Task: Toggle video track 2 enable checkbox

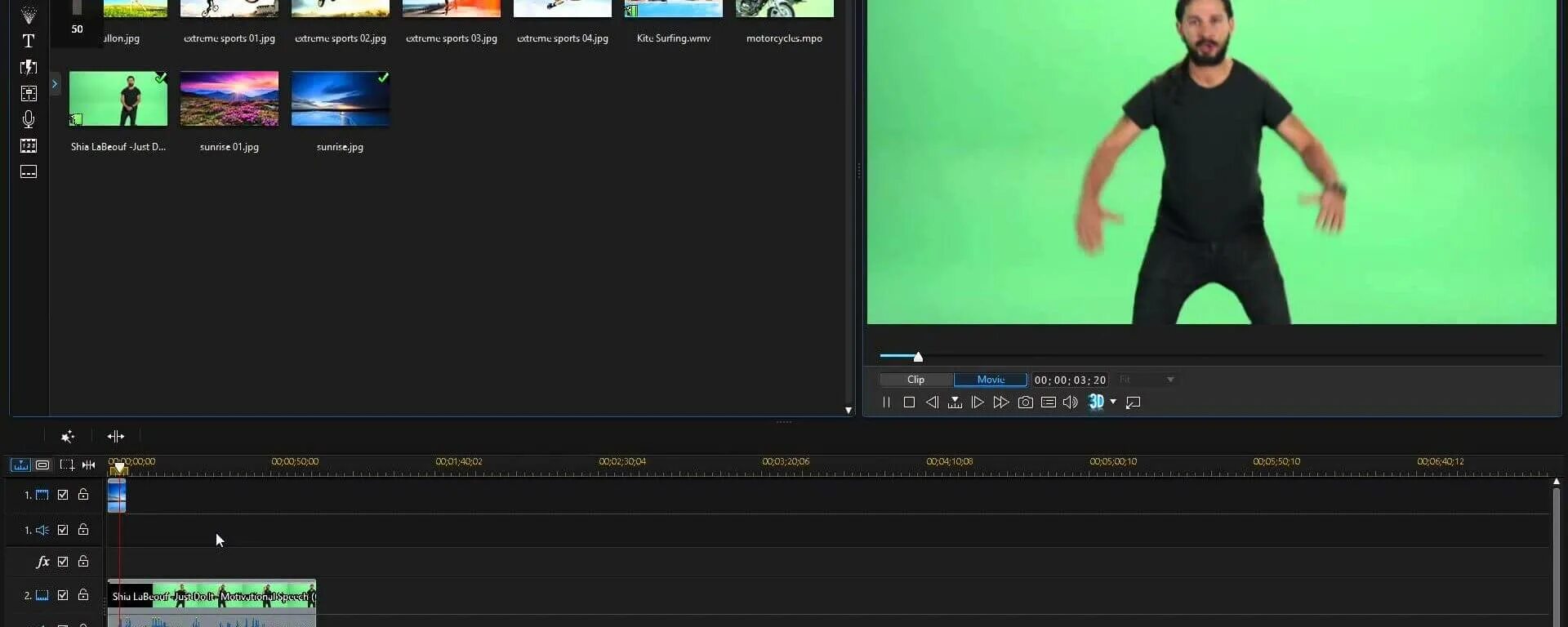Action: (63, 595)
